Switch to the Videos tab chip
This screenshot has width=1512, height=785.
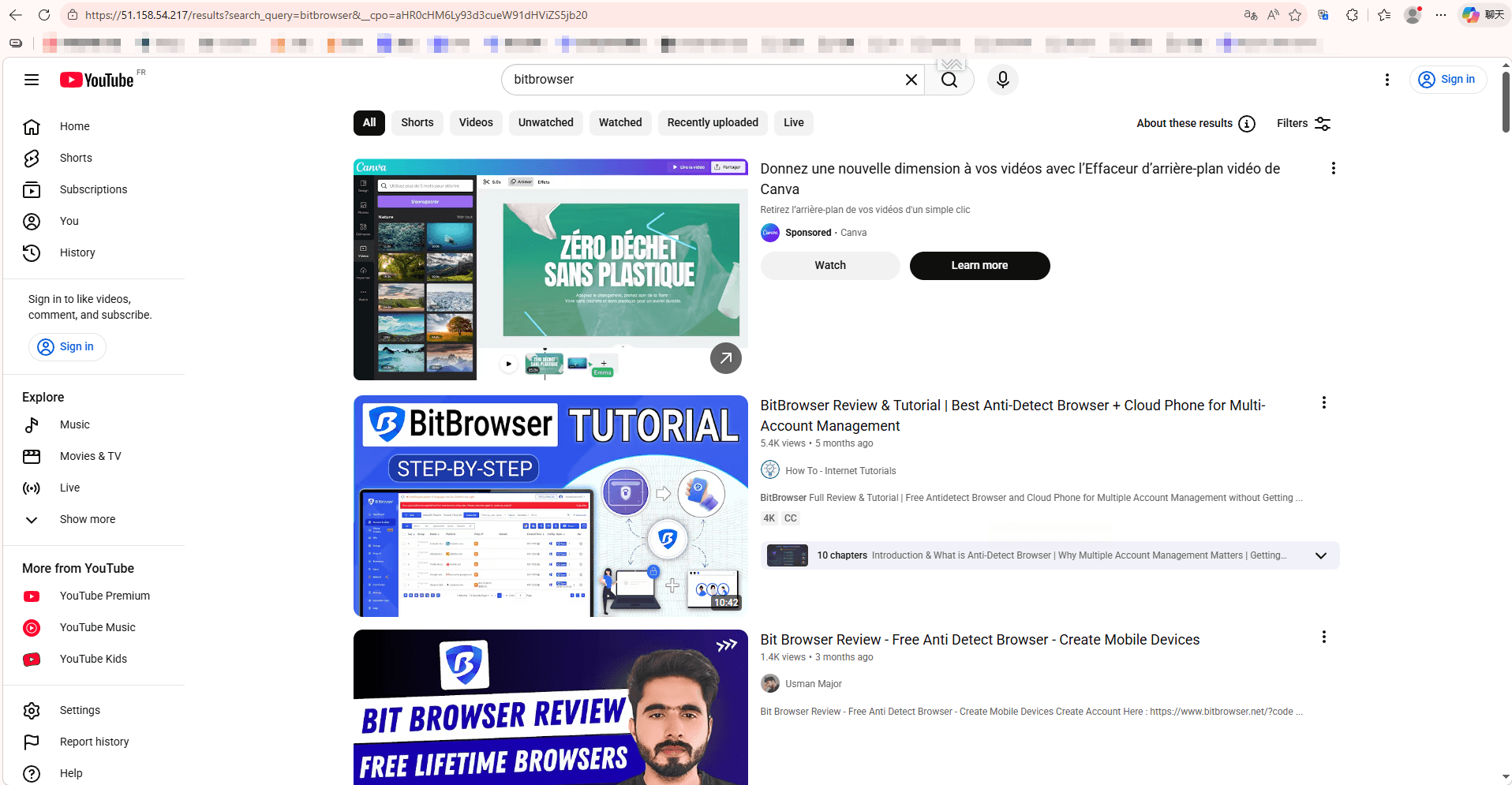coord(476,123)
